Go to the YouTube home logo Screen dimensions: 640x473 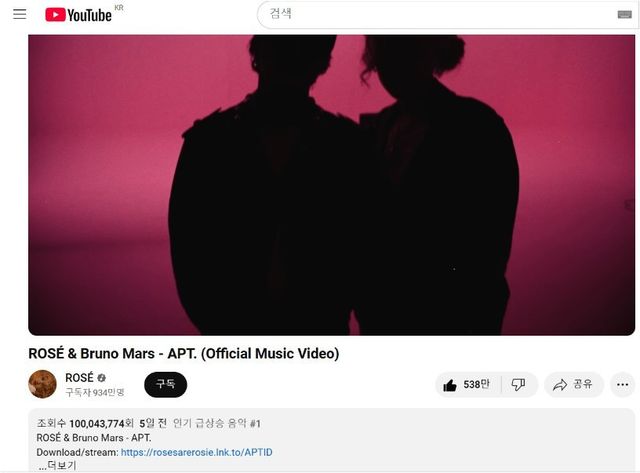tap(78, 15)
